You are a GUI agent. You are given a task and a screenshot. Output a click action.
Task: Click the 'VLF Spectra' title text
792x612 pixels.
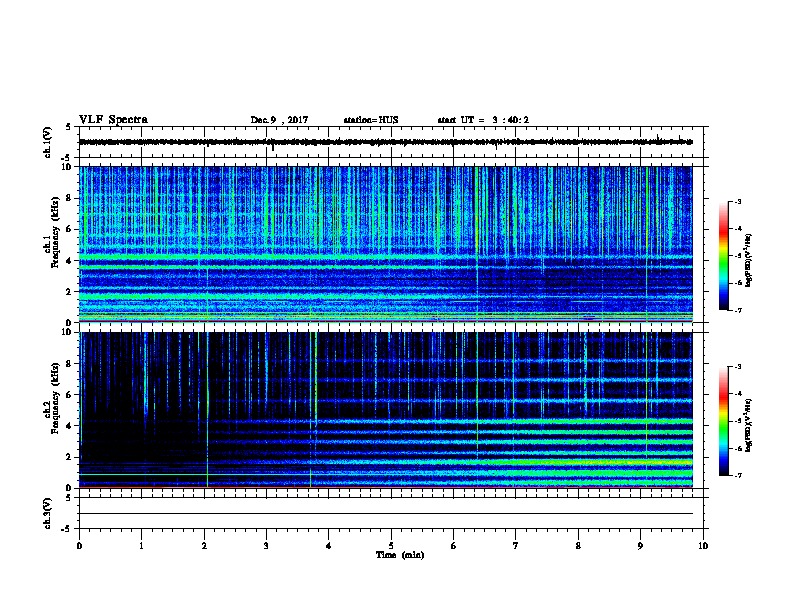coord(113,120)
